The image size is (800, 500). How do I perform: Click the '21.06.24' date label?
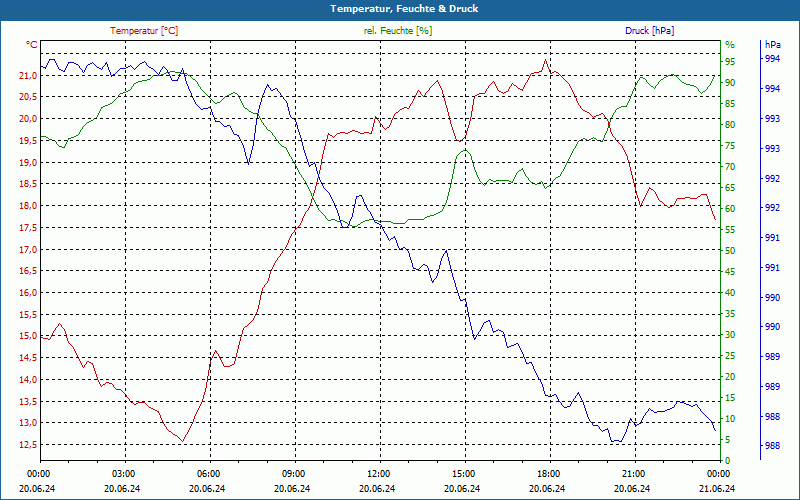click(x=717, y=488)
